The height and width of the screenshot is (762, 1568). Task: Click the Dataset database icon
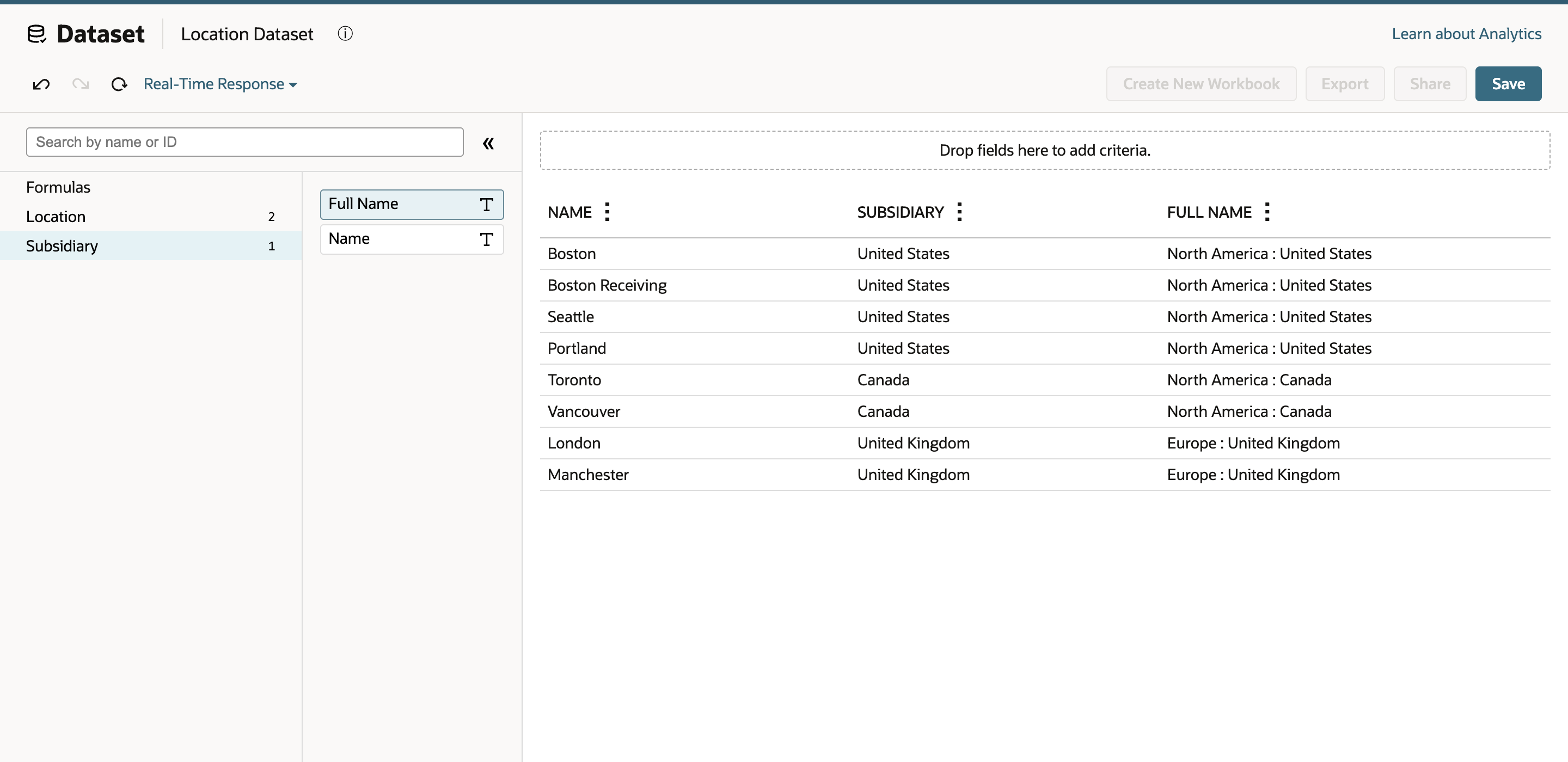point(36,34)
